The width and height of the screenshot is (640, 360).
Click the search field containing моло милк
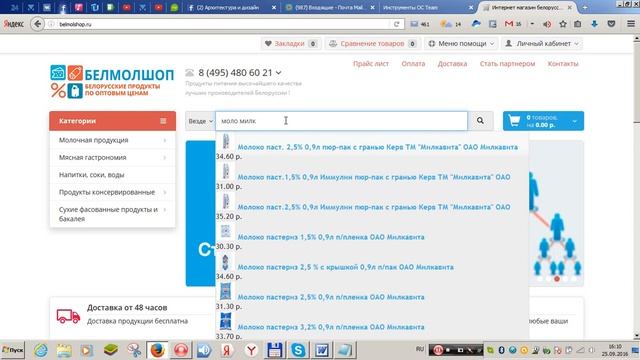coord(342,121)
